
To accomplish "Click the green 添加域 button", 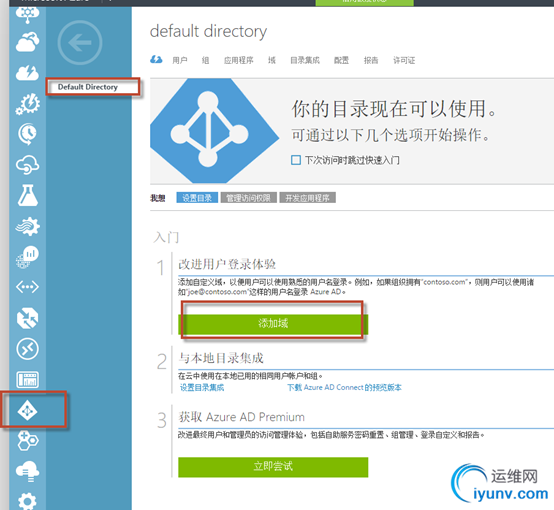I will [273, 324].
